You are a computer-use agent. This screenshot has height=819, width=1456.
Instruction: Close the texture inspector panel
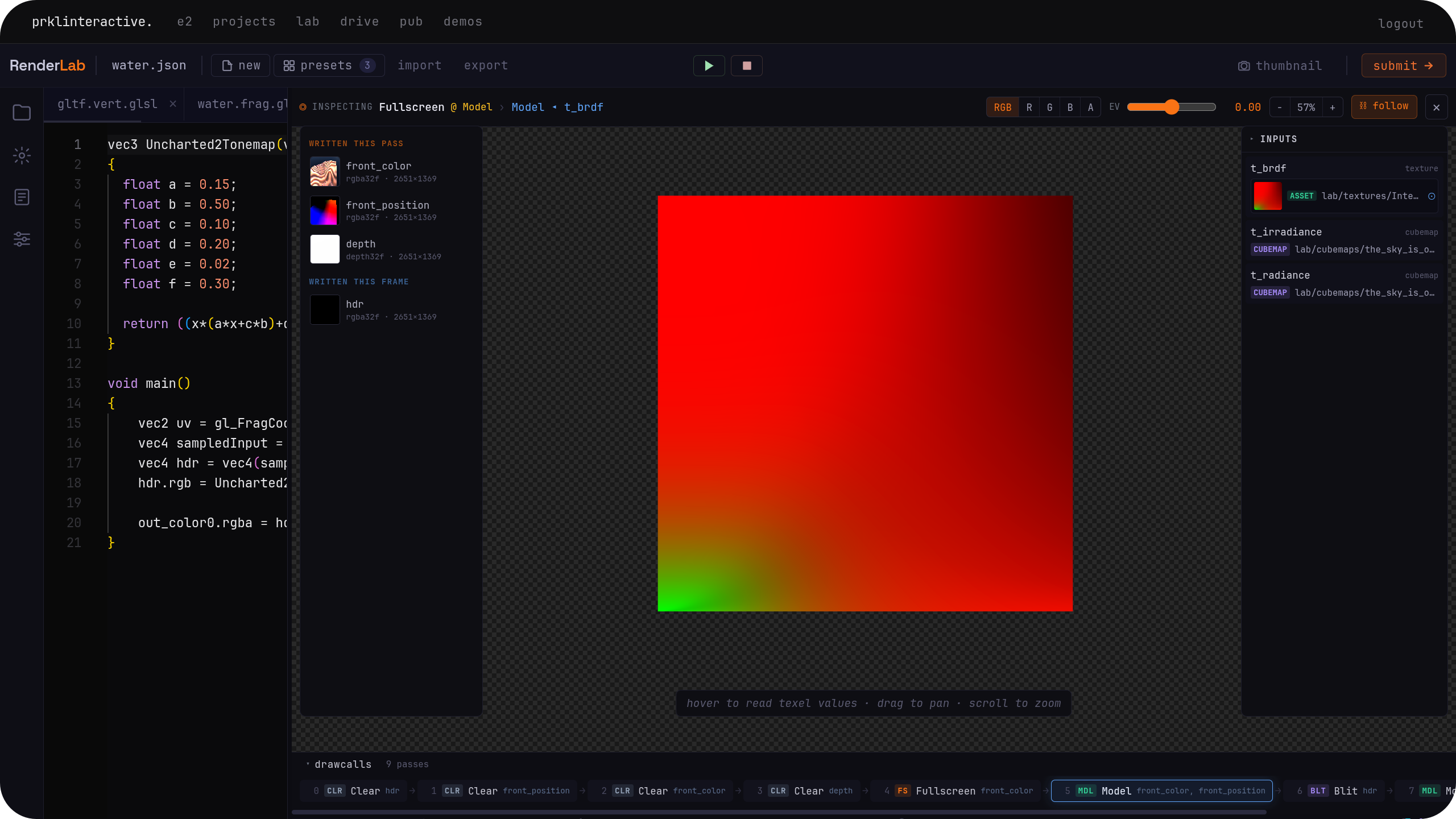pyautogui.click(x=1437, y=107)
